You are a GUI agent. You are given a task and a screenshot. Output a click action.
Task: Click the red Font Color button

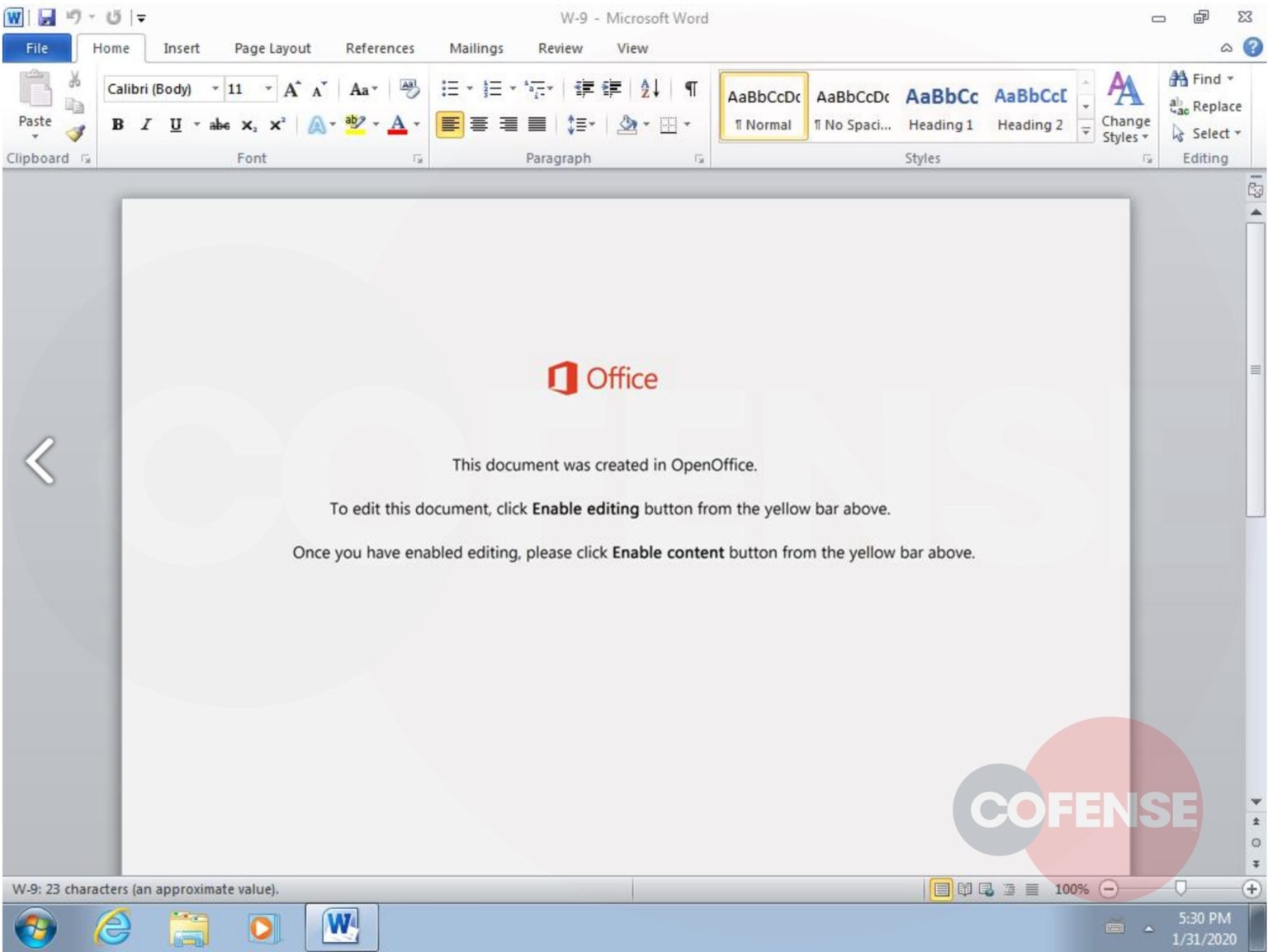point(398,125)
